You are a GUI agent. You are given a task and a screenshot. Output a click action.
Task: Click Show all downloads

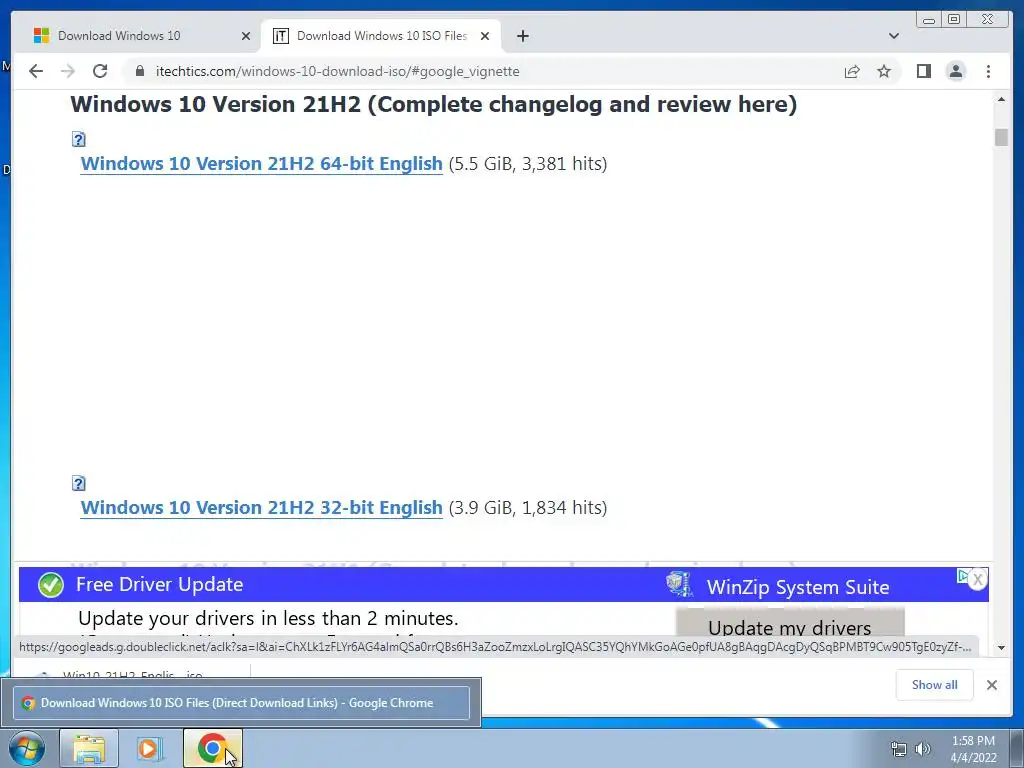[x=935, y=684]
